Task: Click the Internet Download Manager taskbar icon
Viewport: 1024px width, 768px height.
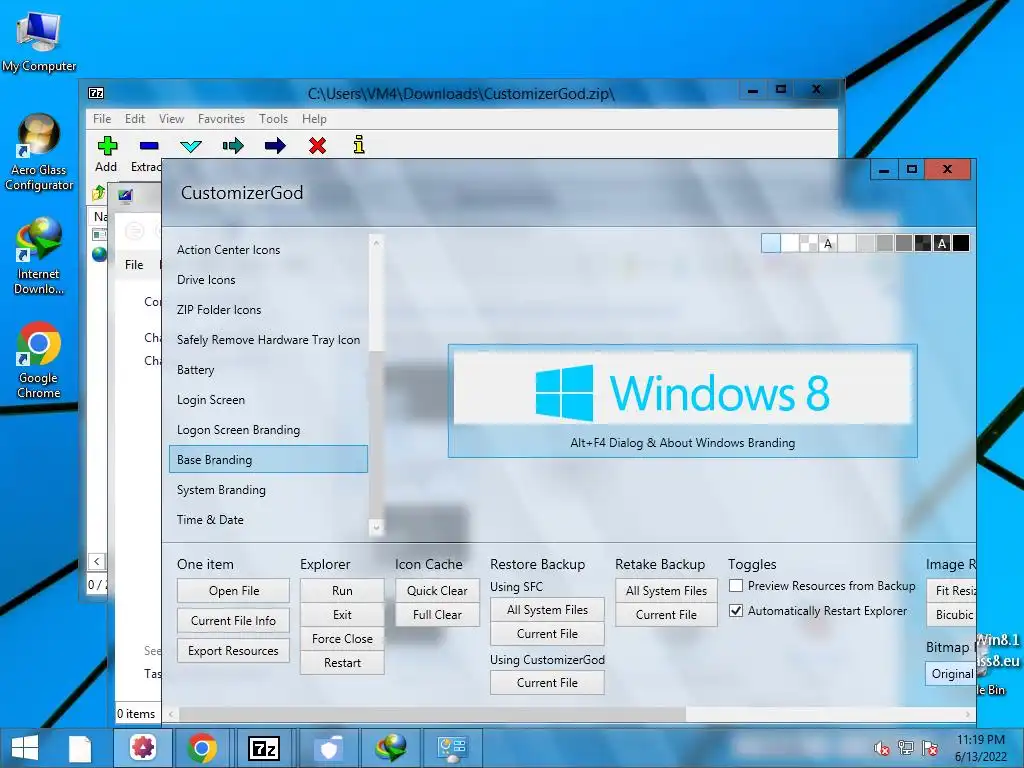Action: coord(391,748)
